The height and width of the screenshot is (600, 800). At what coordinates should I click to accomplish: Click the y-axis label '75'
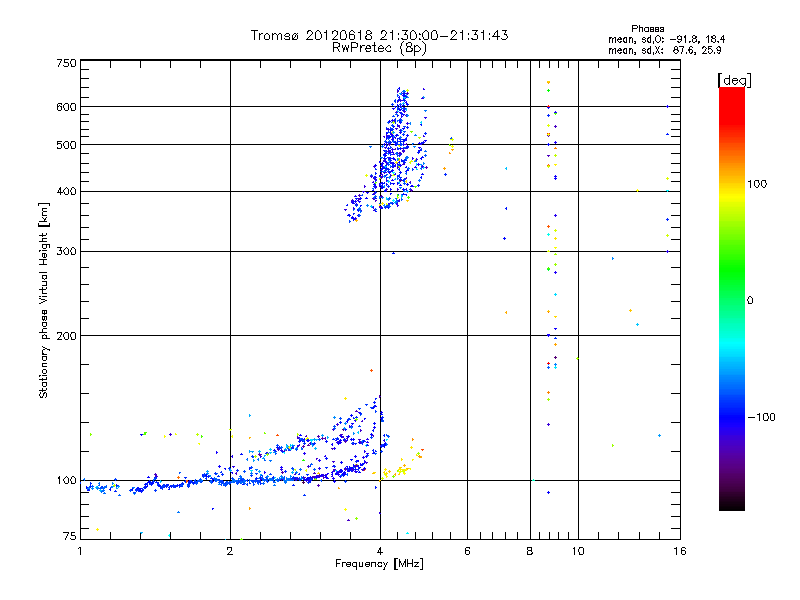pos(70,536)
